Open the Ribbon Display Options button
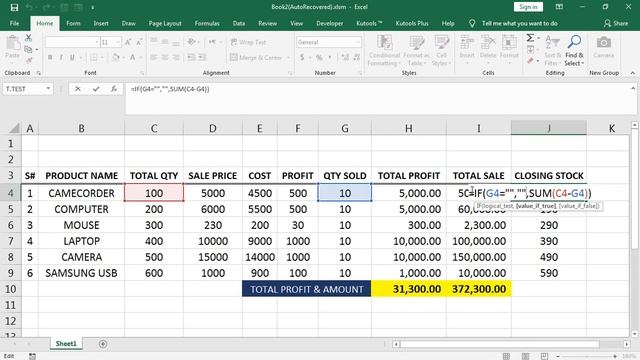Image resolution: width=640 pixels, height=360 pixels. point(559,7)
